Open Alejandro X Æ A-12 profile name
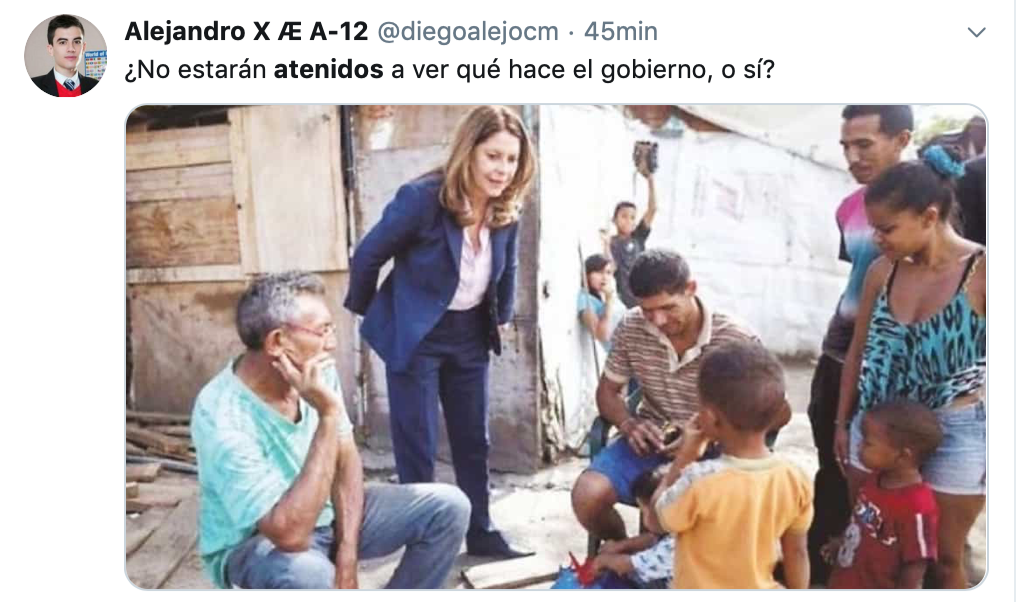The height and width of the screenshot is (602, 1020). 247,31
